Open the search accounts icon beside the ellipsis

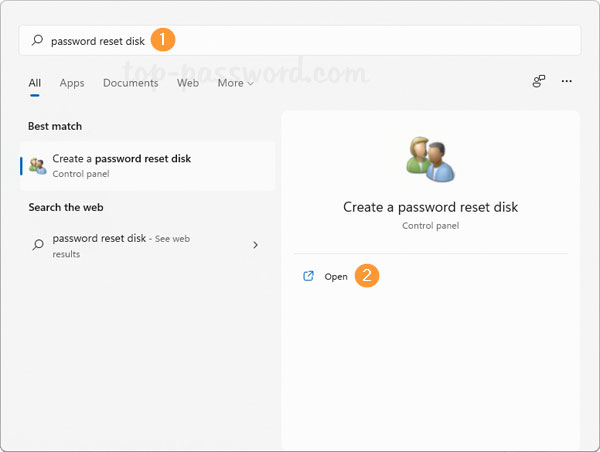pos(539,82)
